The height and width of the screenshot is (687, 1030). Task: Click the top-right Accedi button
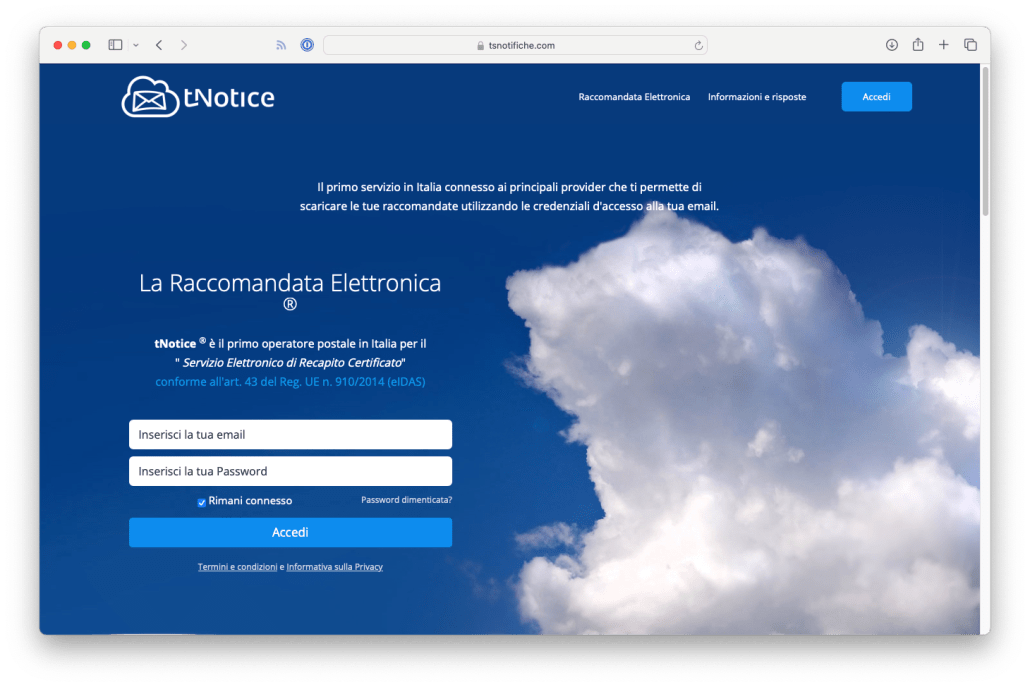click(x=876, y=97)
